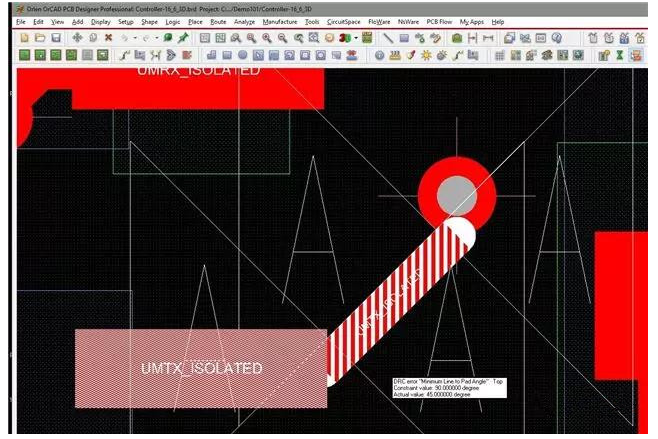Click the Show Element info icon
This screenshot has height=439, width=658.
(379, 55)
